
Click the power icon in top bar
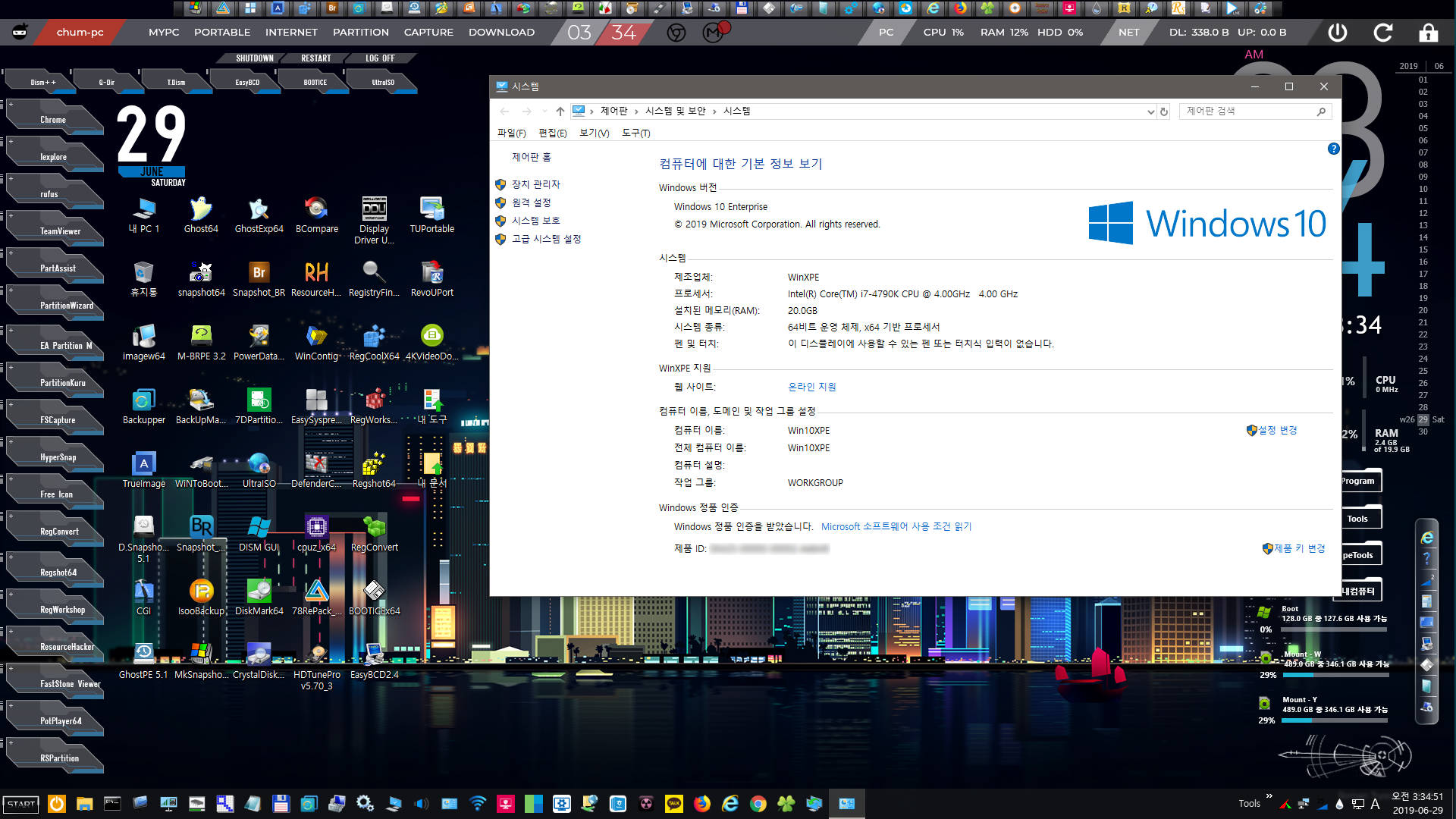point(1338,33)
